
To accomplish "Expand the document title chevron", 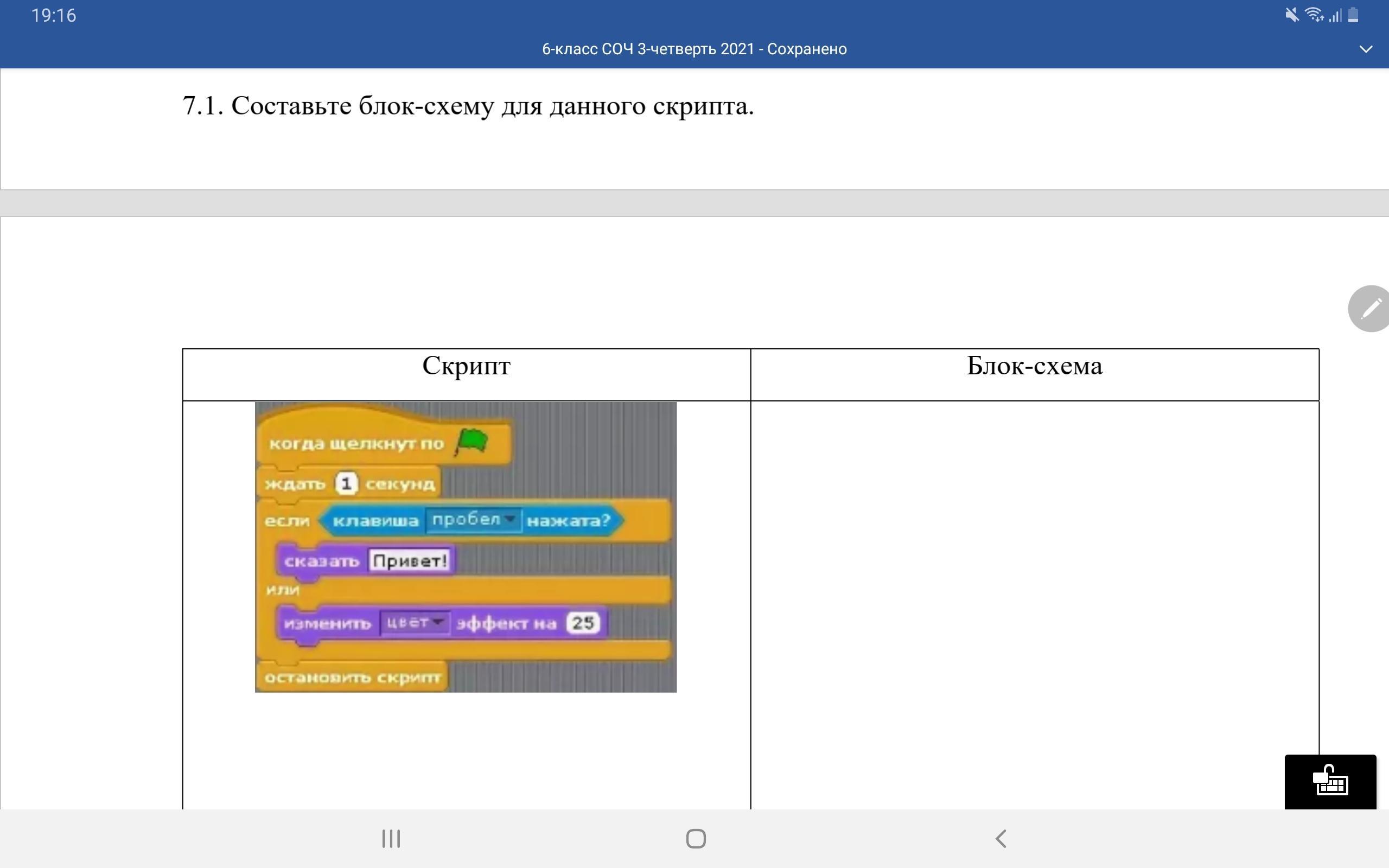I will click(1366, 49).
